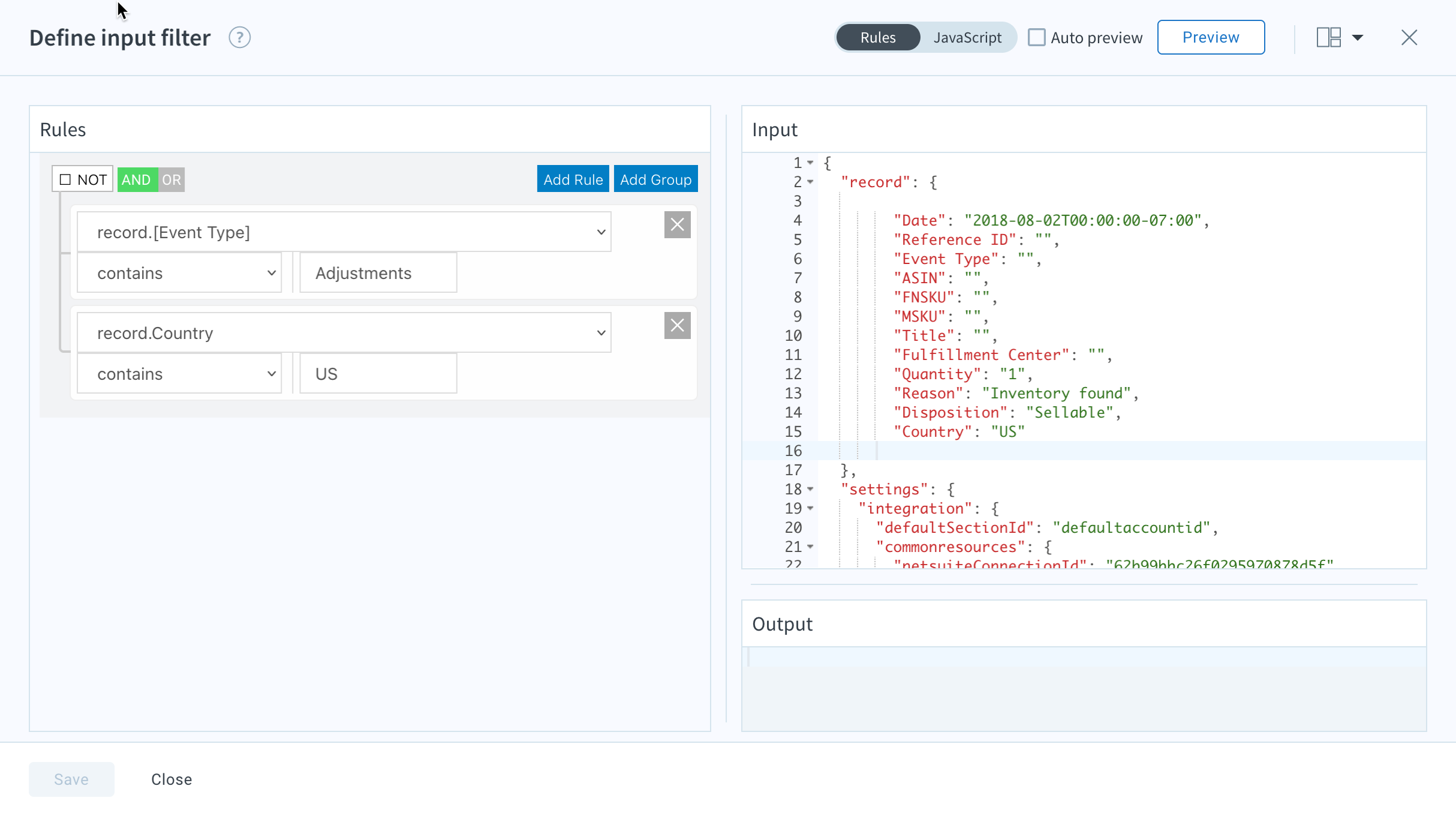Close the filter dialog with the X icon
This screenshot has width=1456, height=816.
point(1409,38)
